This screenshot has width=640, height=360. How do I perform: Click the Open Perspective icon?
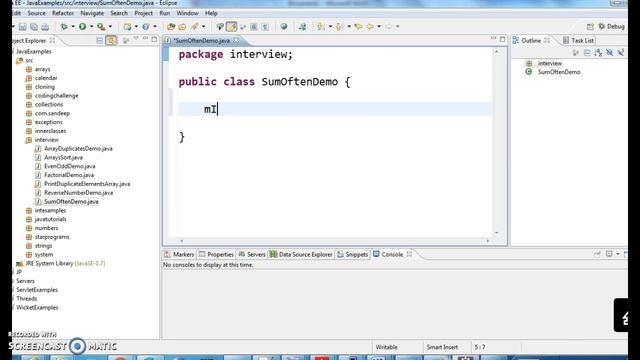coord(590,27)
